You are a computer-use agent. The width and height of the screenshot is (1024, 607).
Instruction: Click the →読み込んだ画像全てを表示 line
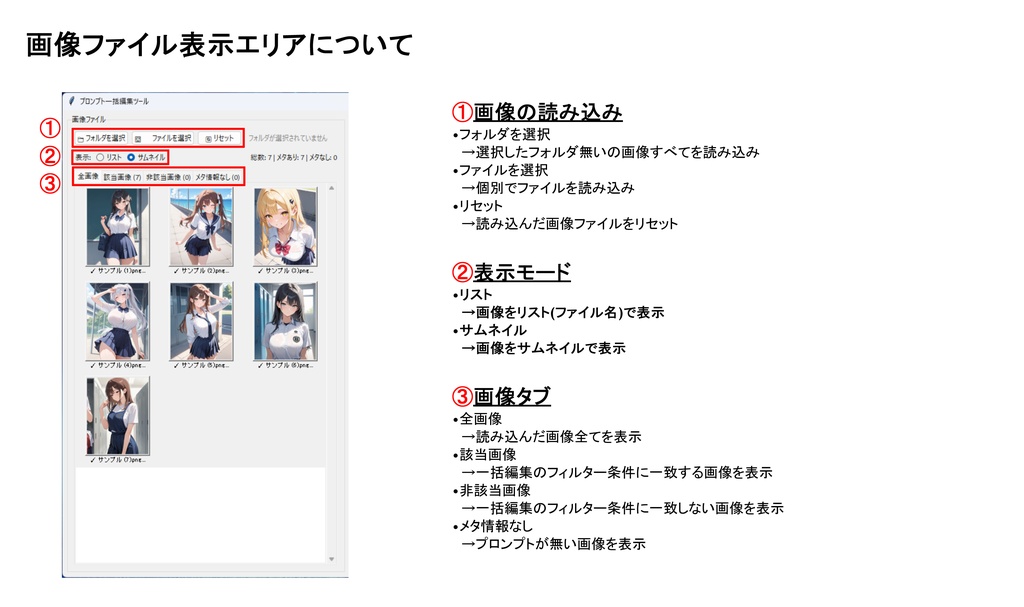pos(551,436)
